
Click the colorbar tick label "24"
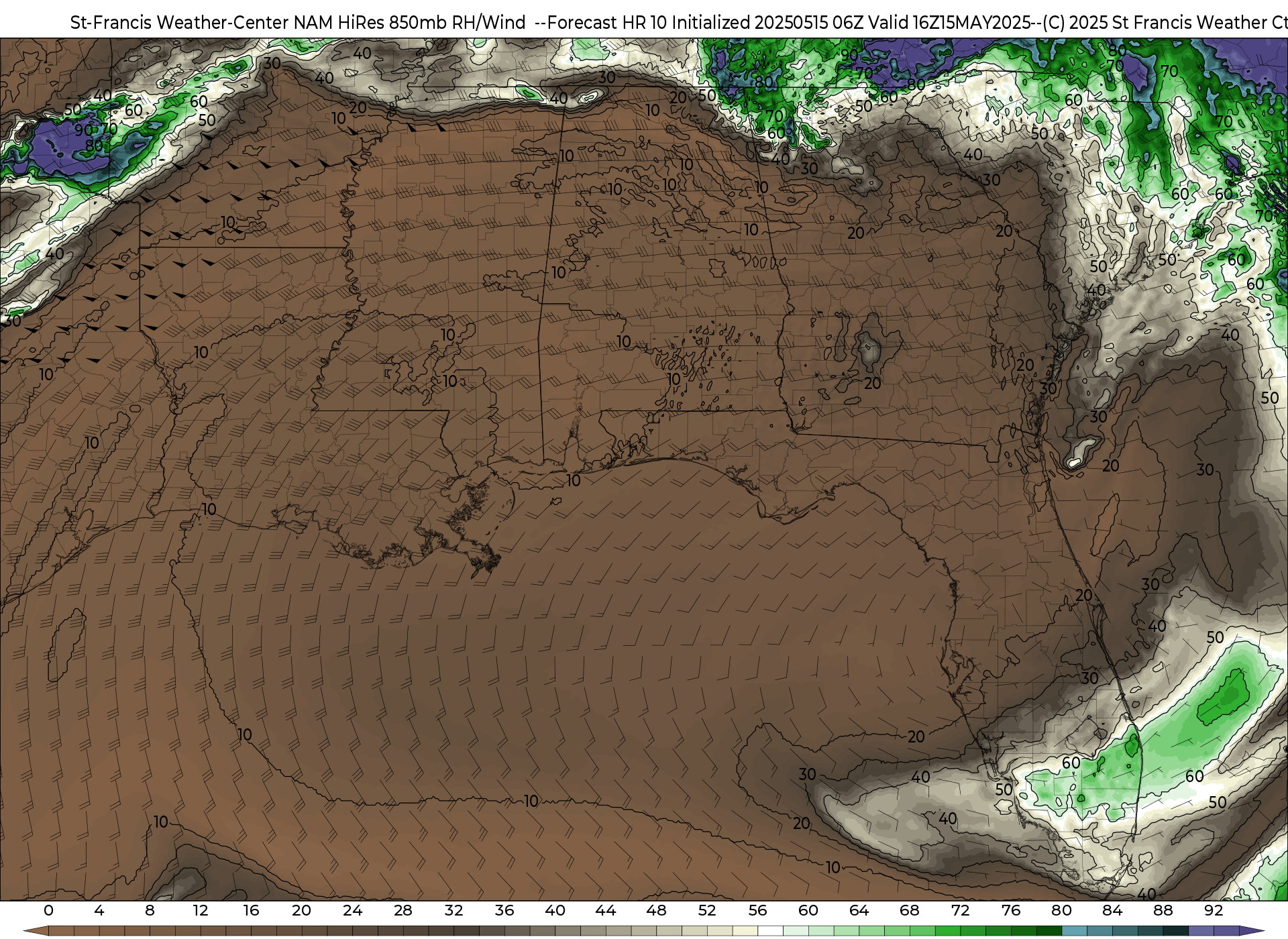click(x=352, y=910)
